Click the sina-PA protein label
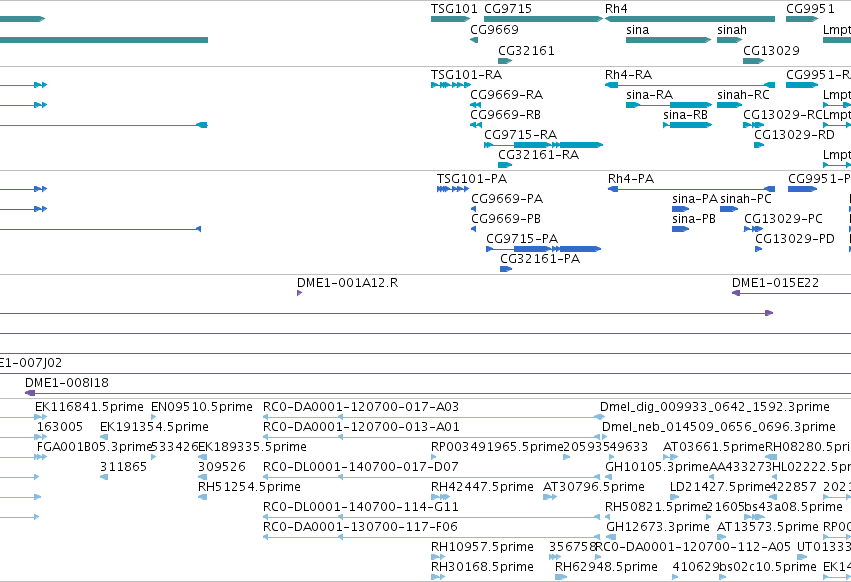Viewport: 851px width, 582px height. tap(695, 199)
